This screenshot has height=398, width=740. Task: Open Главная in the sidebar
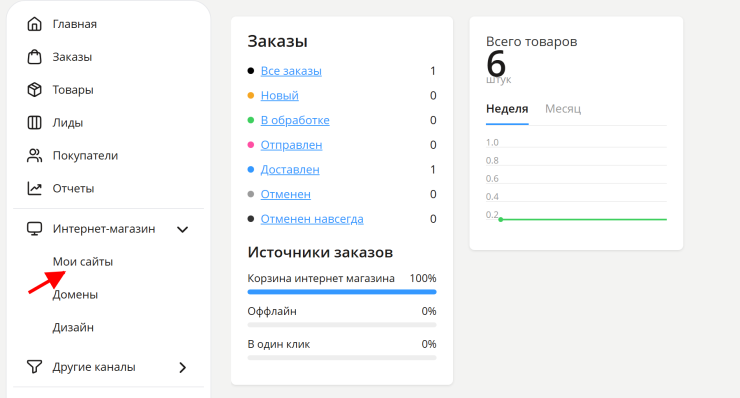point(75,24)
